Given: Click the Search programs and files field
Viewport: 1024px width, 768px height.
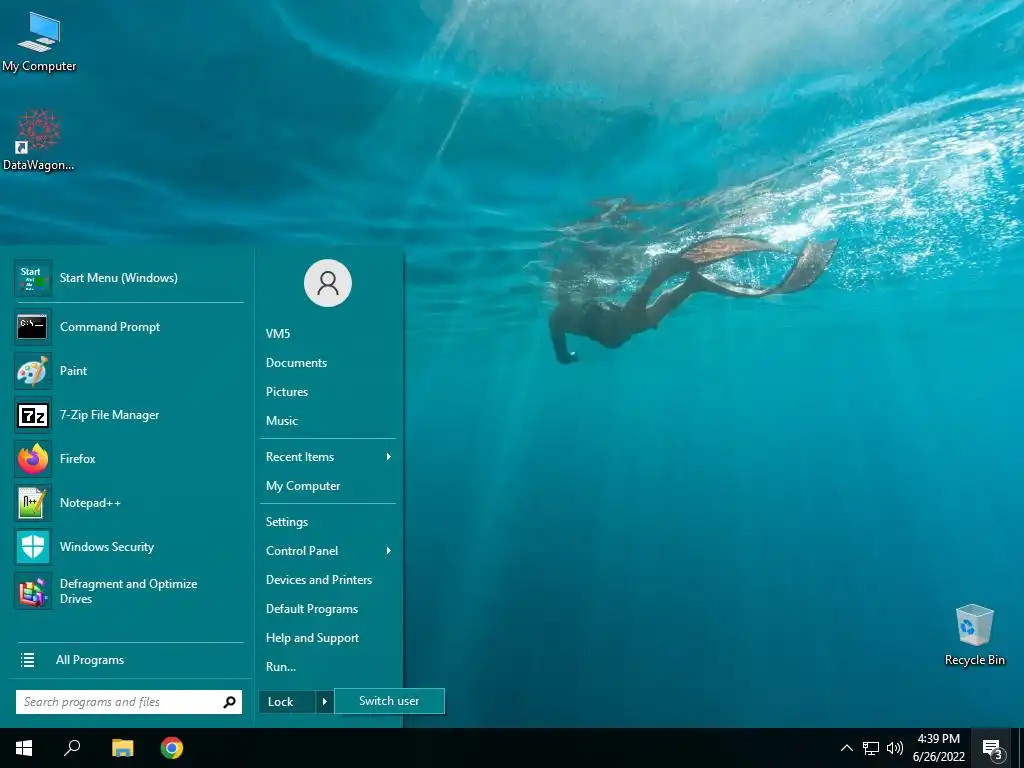Looking at the screenshot, I should 129,702.
